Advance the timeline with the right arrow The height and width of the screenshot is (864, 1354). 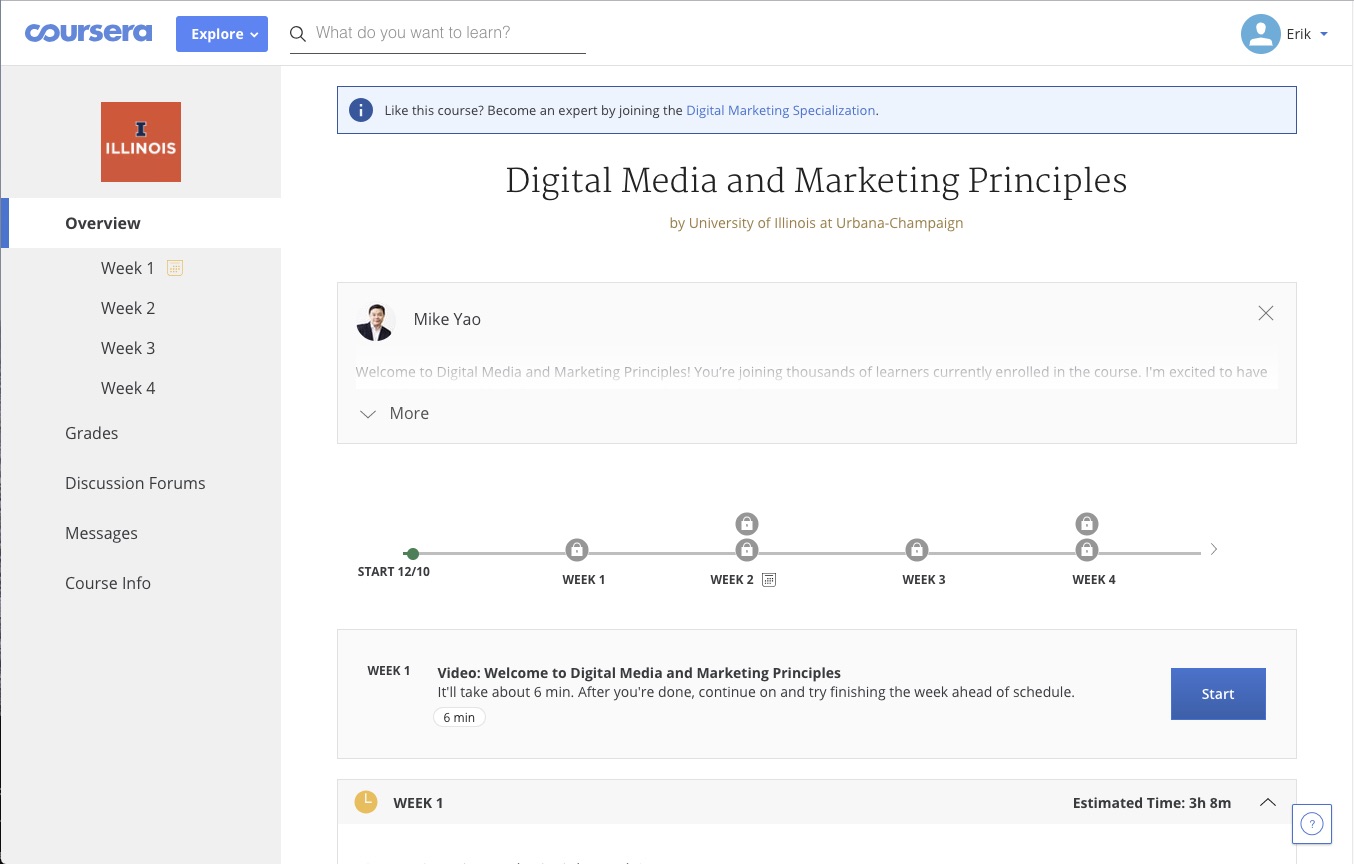coord(1214,549)
